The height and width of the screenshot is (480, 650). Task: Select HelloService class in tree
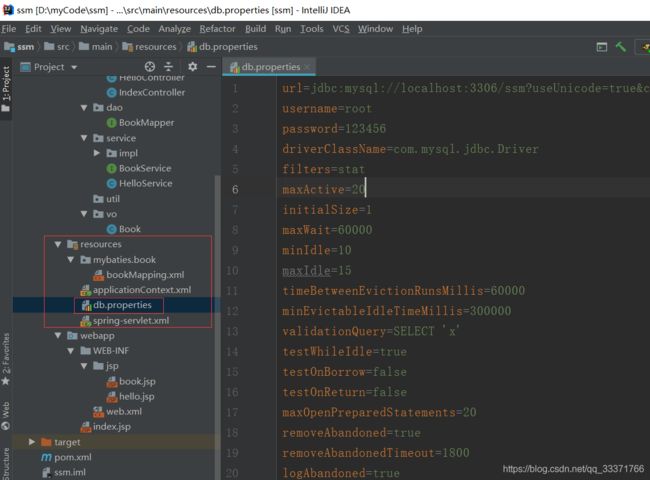point(139,183)
